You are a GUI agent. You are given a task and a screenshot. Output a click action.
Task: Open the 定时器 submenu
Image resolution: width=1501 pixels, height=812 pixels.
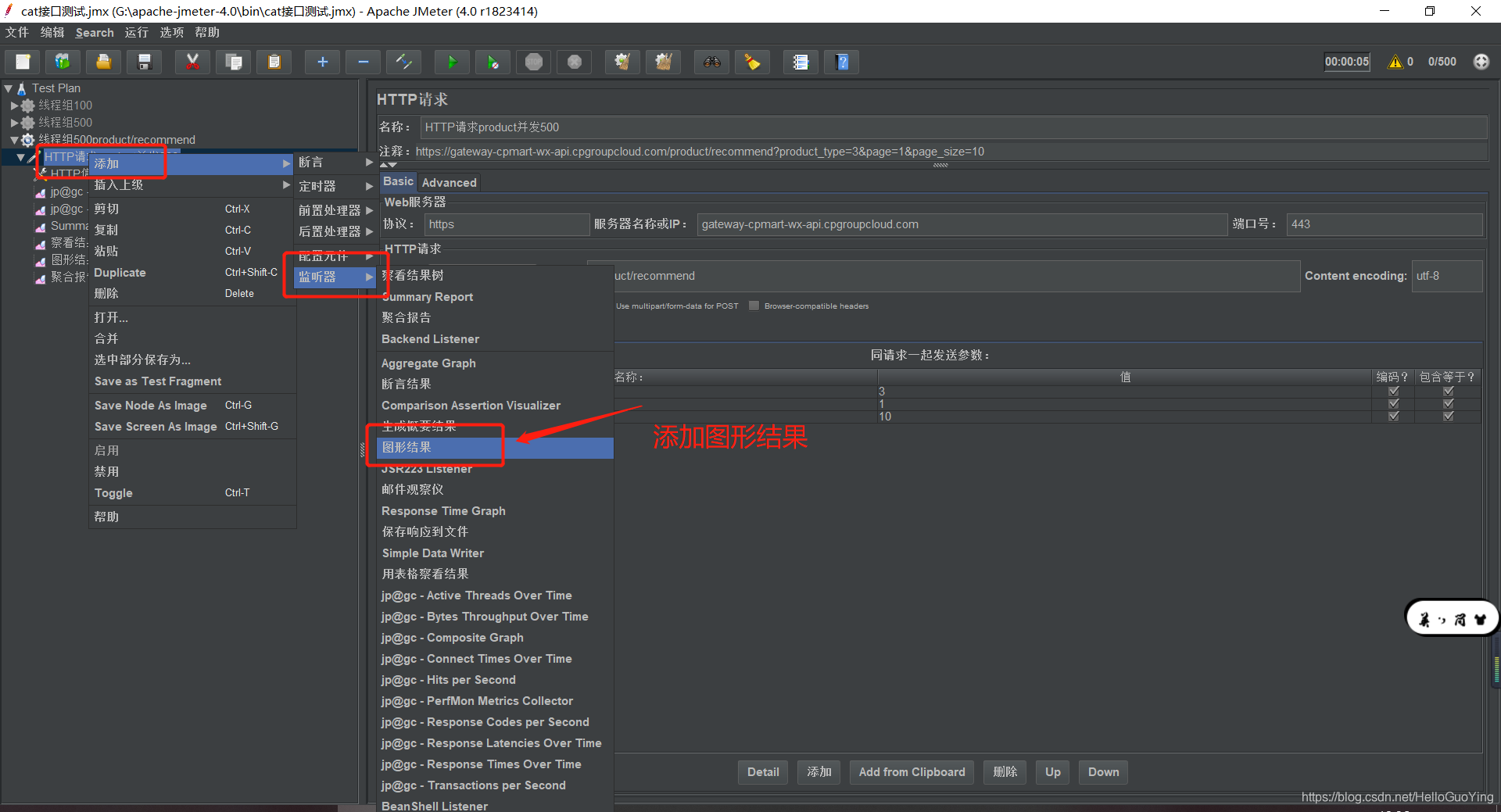pos(335,186)
